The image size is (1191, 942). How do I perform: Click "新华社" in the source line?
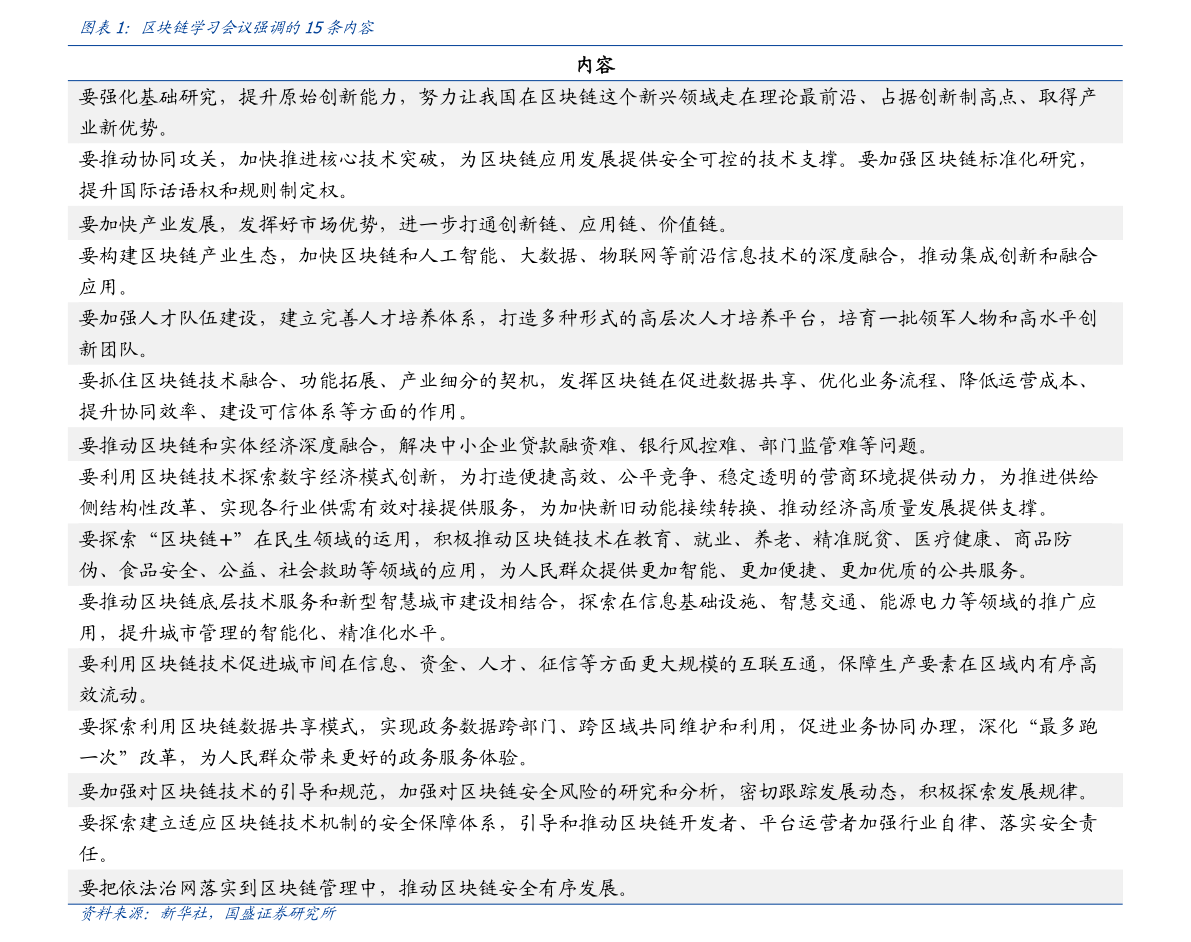[x=181, y=913]
